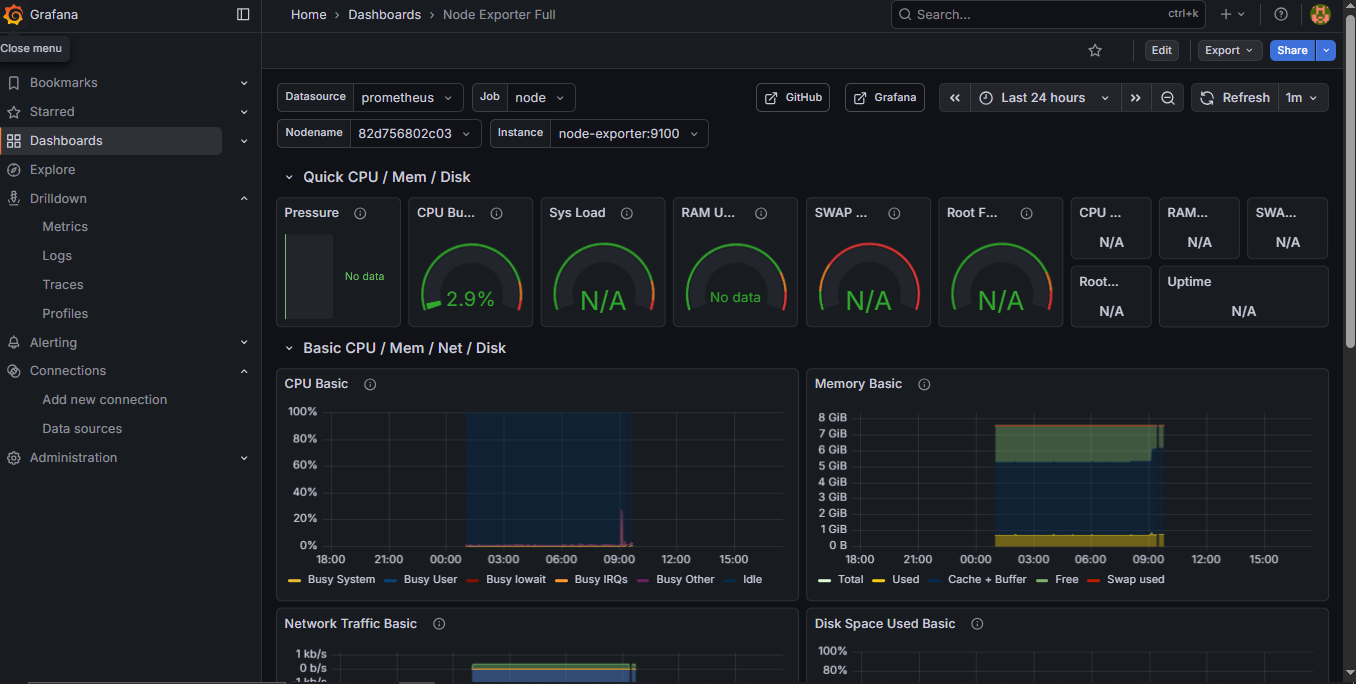Screen dimensions: 1356x684
Task: Click info icon next to Memory Basic
Action: pos(924,384)
